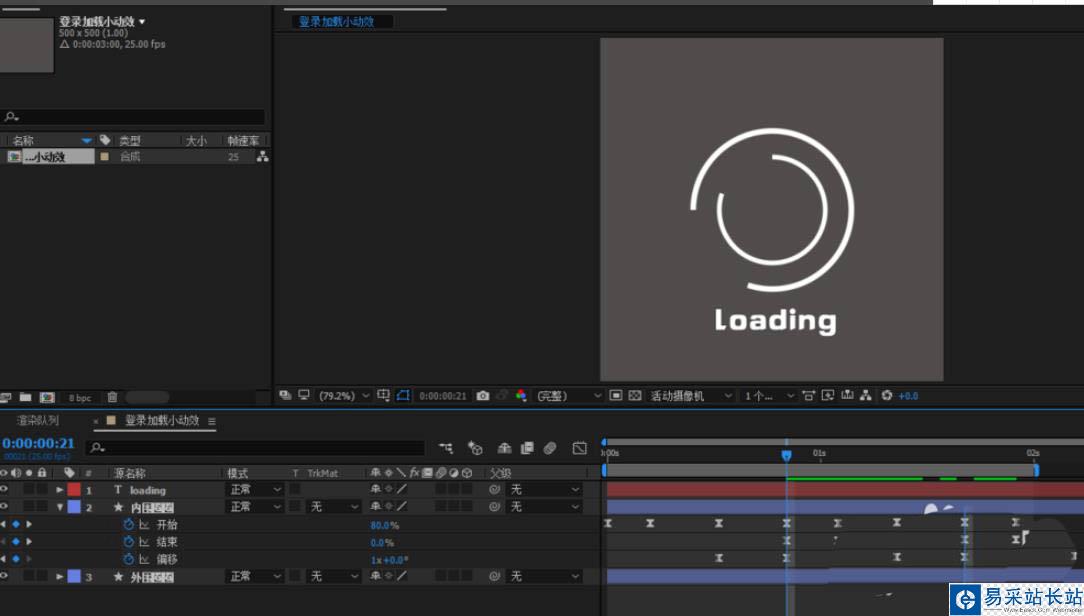Open graph icon next to 开始 property
Image resolution: width=1084 pixels, height=616 pixels.
(144, 525)
